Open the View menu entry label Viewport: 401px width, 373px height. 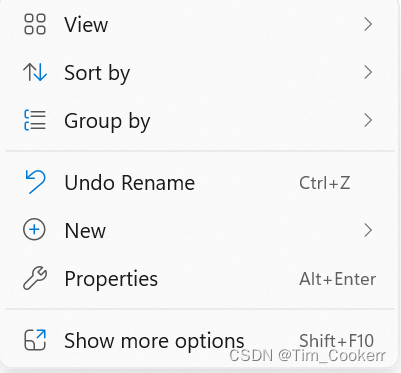(x=86, y=25)
